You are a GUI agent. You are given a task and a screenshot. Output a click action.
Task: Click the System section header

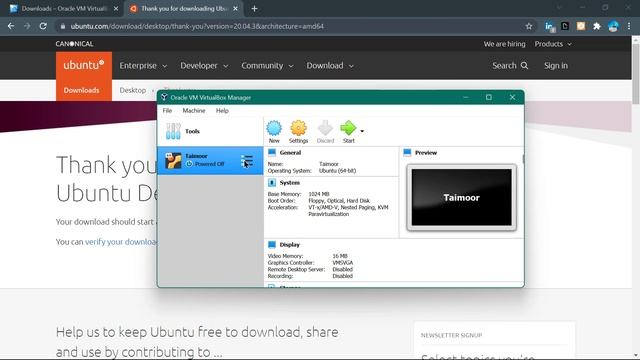click(289, 183)
